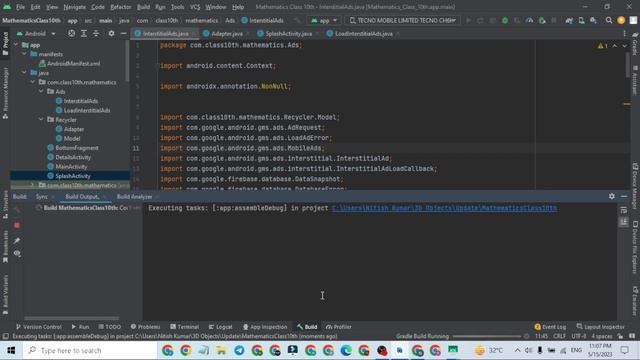Screen dimensions: 640x360
Task: Switch to Sync tab in Build panel
Action: 42,197
